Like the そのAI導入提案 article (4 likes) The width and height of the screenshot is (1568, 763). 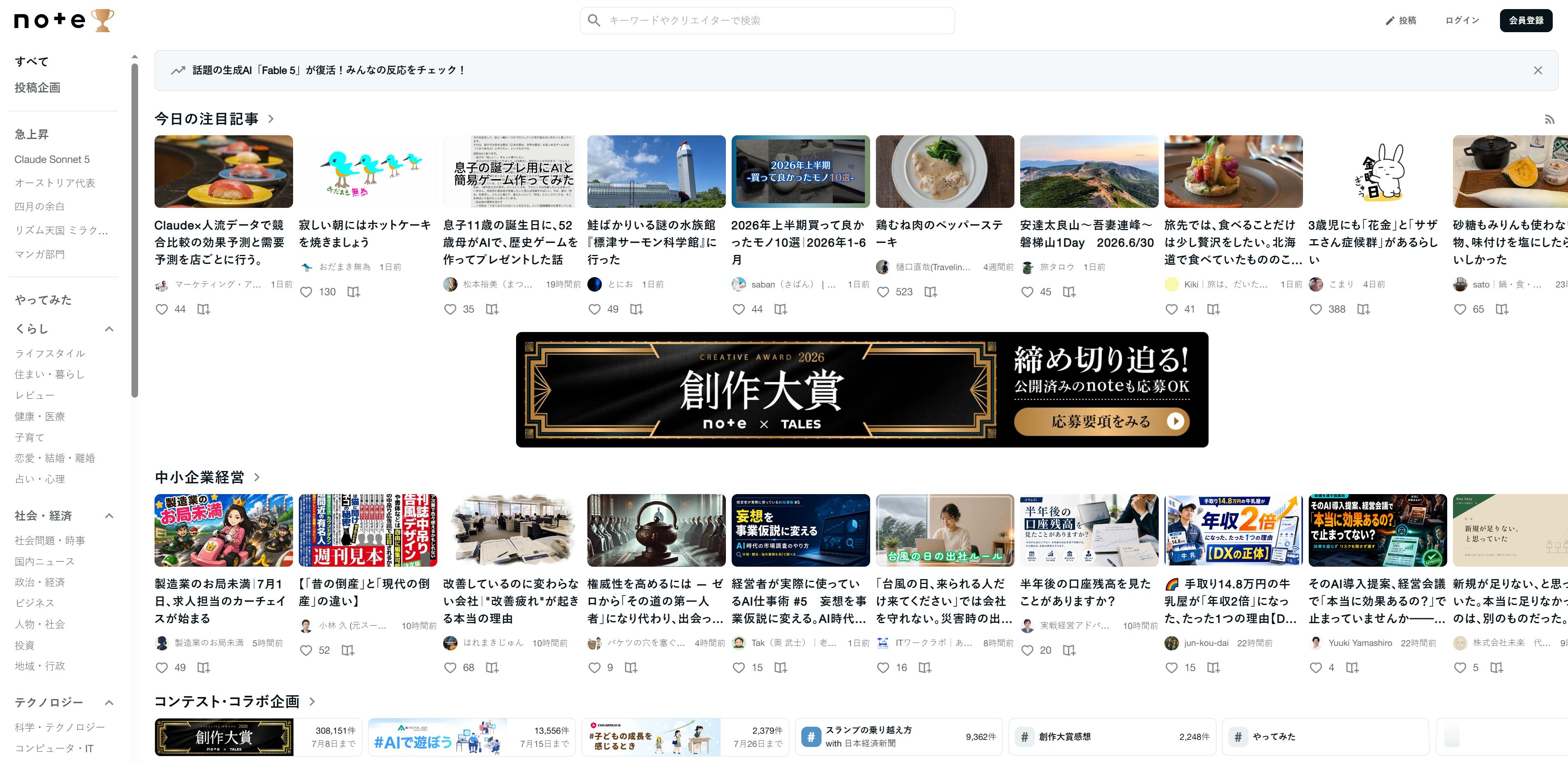pos(1316,668)
